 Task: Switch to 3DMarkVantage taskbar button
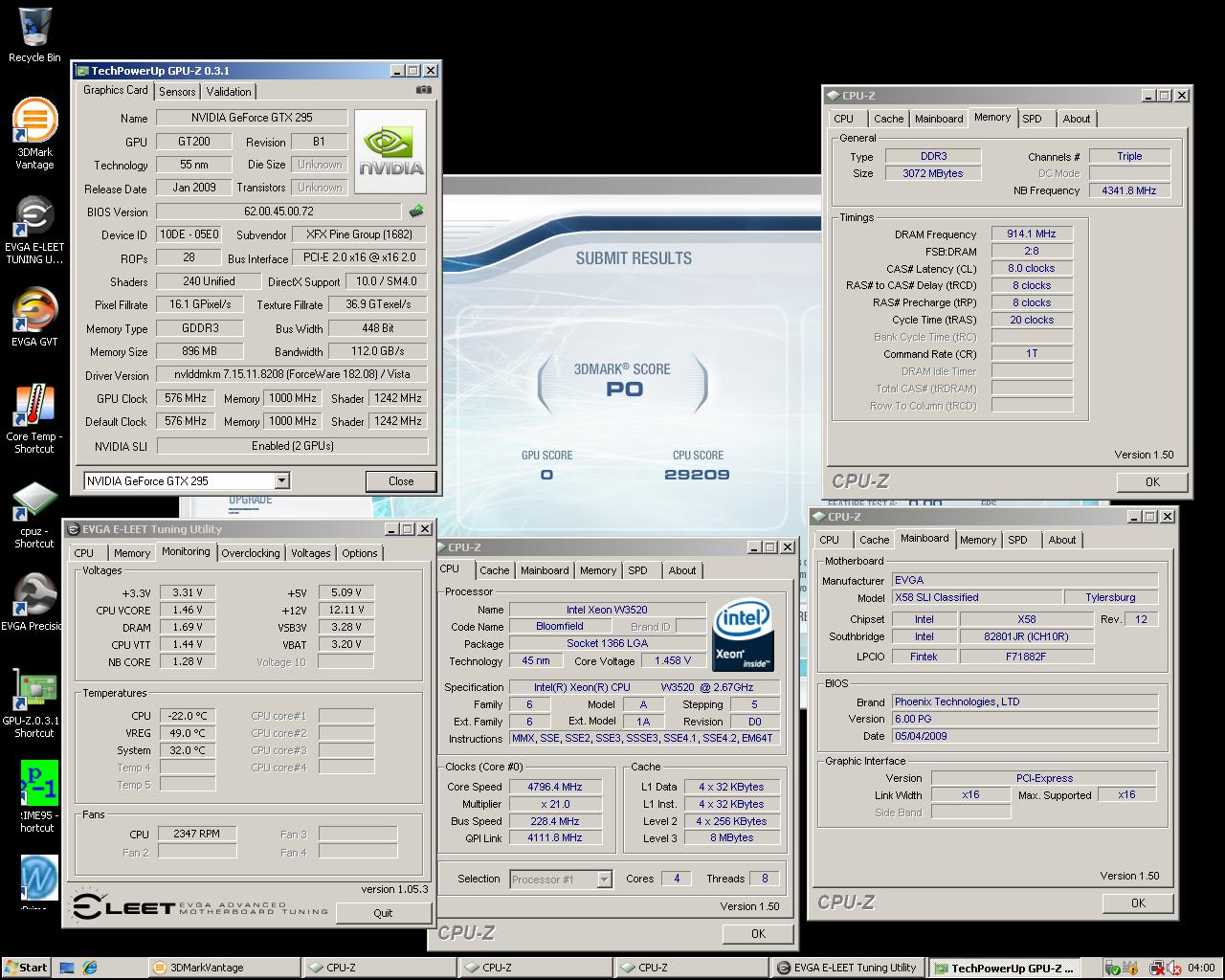[223, 968]
